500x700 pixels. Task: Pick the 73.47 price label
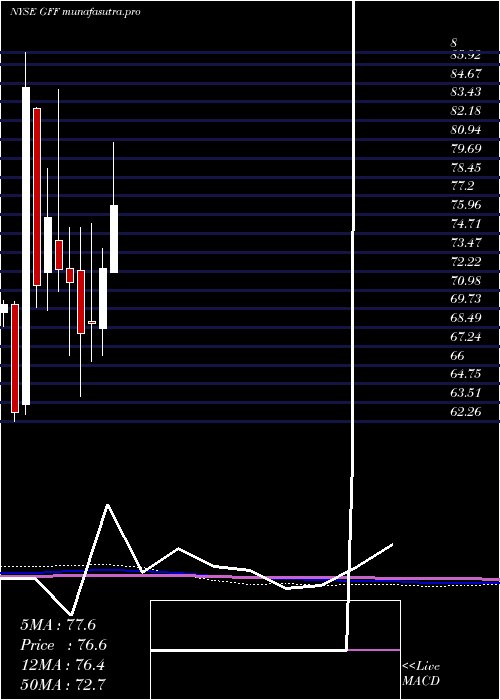click(x=466, y=243)
